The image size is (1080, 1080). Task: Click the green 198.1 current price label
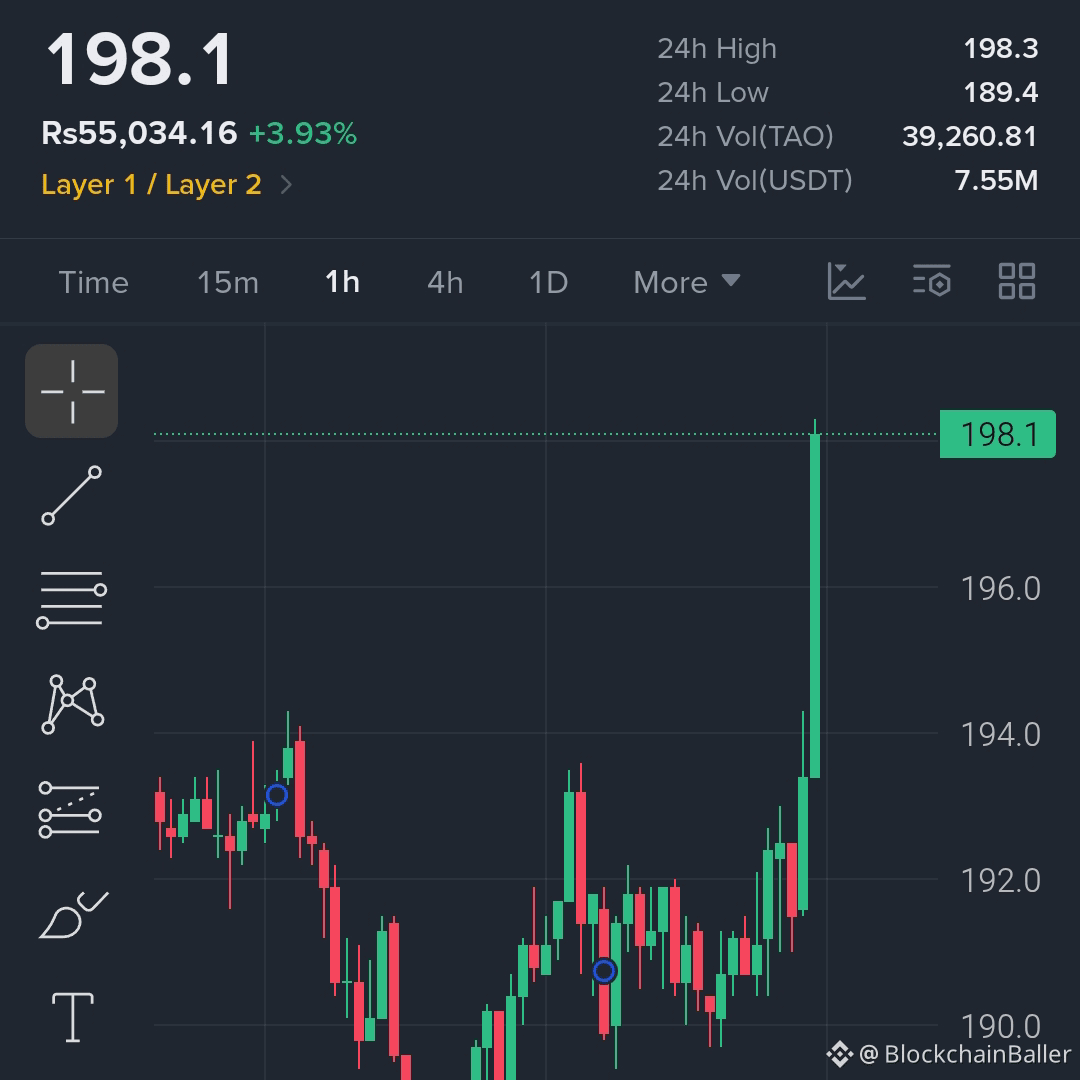tap(997, 434)
